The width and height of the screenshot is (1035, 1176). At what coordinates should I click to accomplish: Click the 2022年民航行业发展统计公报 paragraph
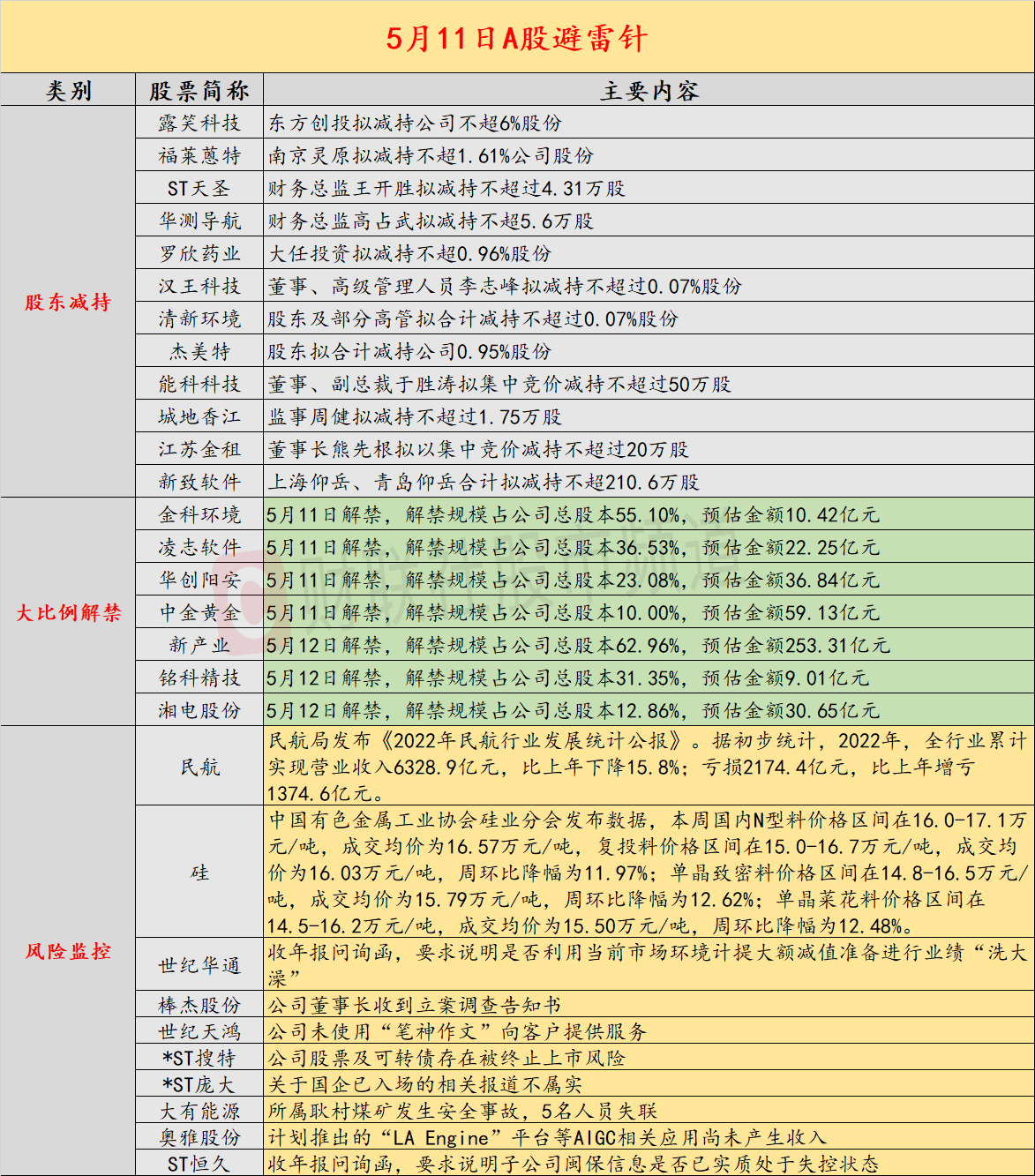coord(648,767)
